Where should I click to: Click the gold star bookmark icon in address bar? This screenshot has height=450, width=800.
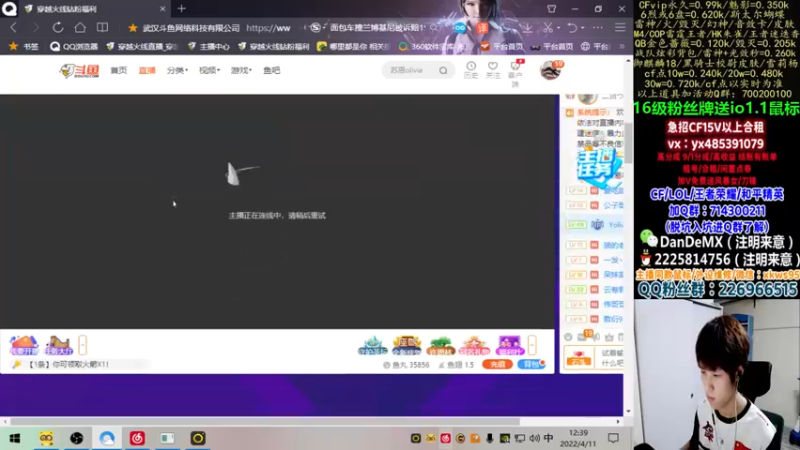coord(133,28)
